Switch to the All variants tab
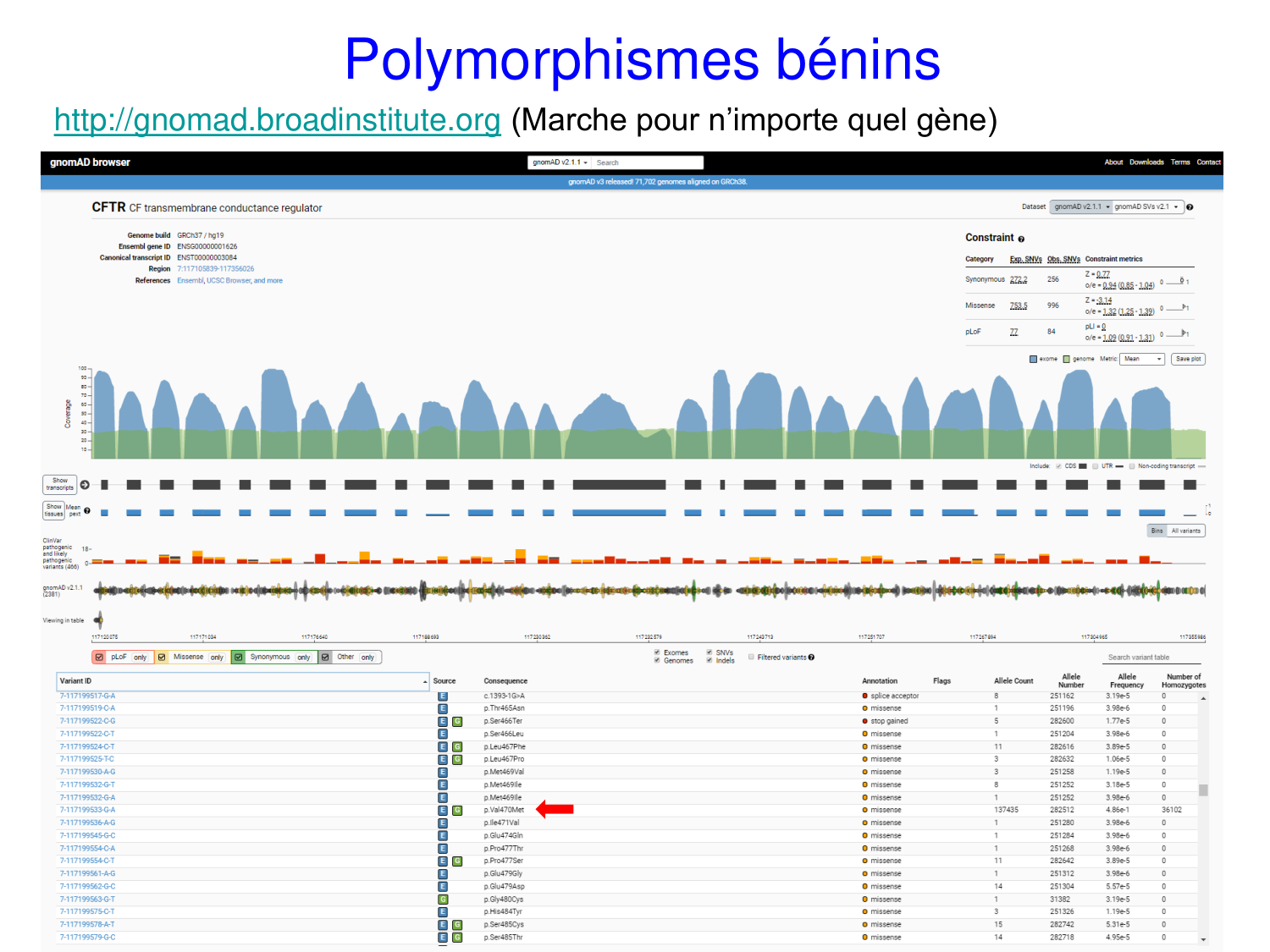Screen dimensions: 1270x952 [x=1185, y=531]
